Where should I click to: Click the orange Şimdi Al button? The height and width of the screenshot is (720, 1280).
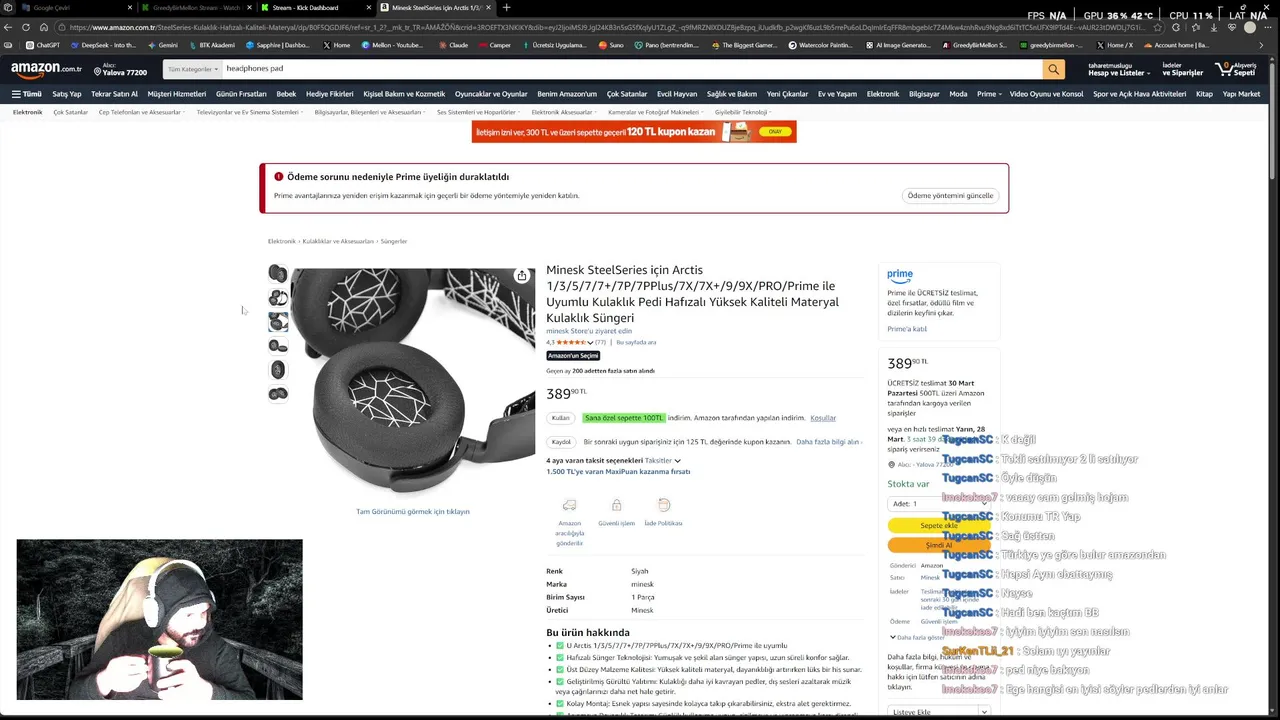coord(939,545)
